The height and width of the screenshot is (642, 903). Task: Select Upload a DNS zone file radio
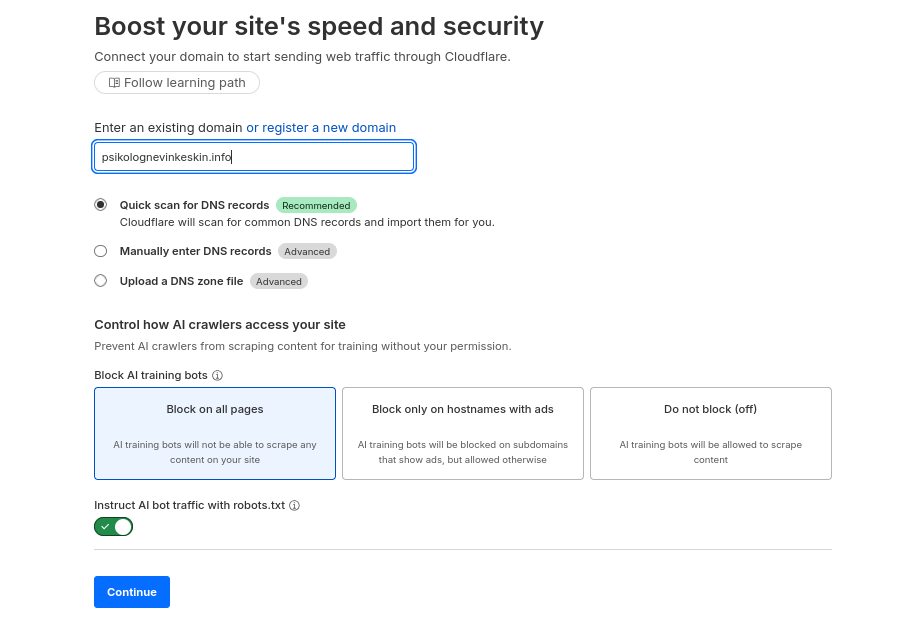101,281
